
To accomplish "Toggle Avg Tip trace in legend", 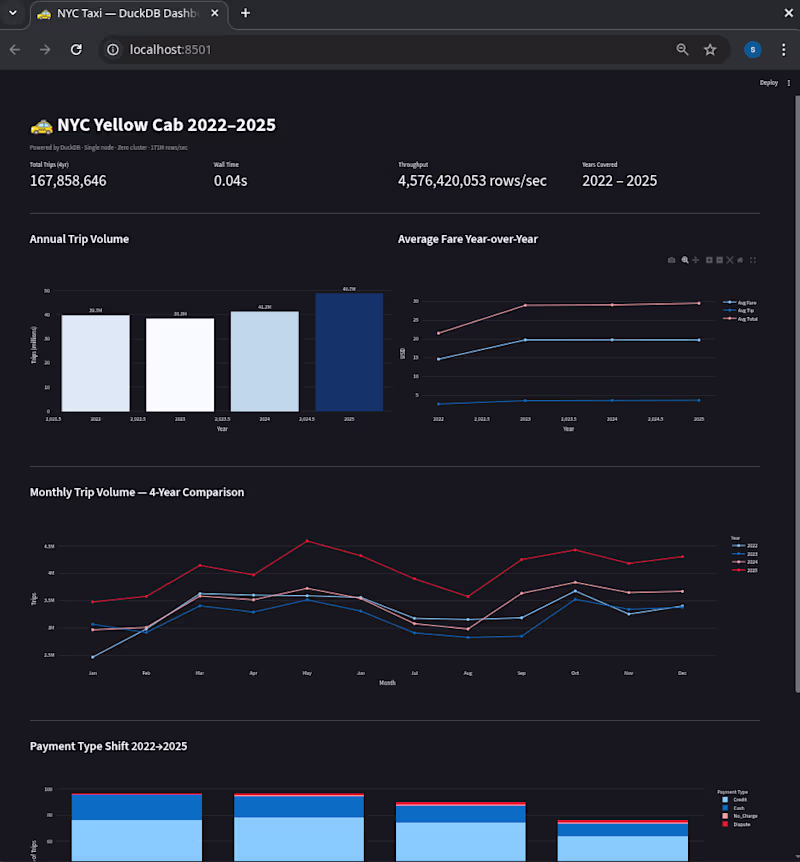I will coord(740,311).
